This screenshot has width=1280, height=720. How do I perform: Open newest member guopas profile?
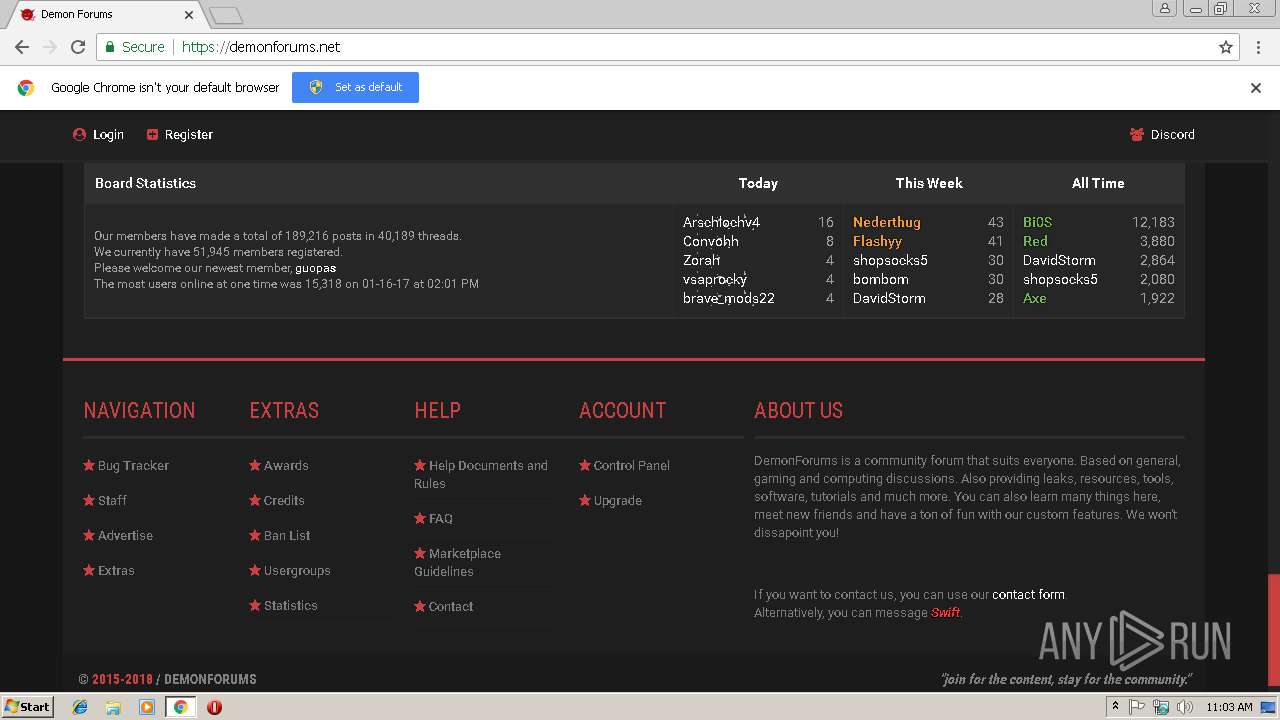[x=315, y=268]
